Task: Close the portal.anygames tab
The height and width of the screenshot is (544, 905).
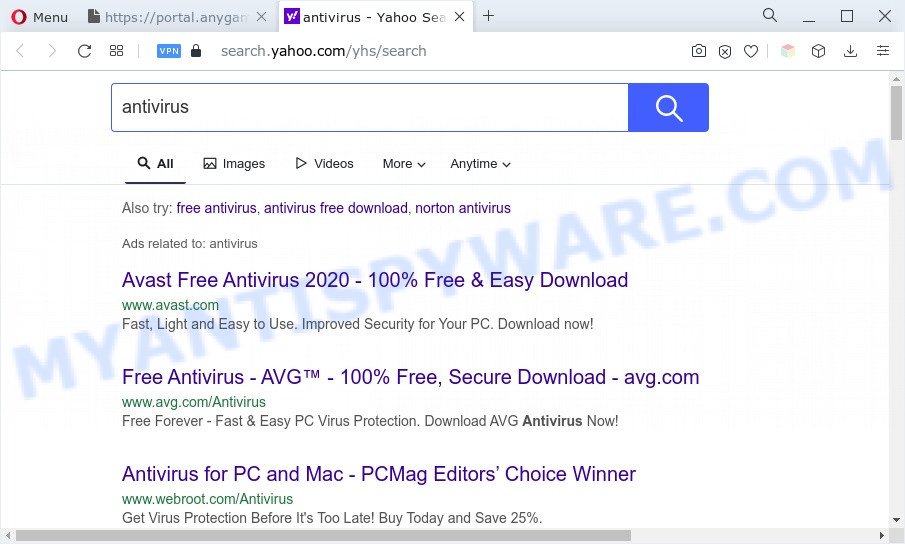Action: coord(261,17)
